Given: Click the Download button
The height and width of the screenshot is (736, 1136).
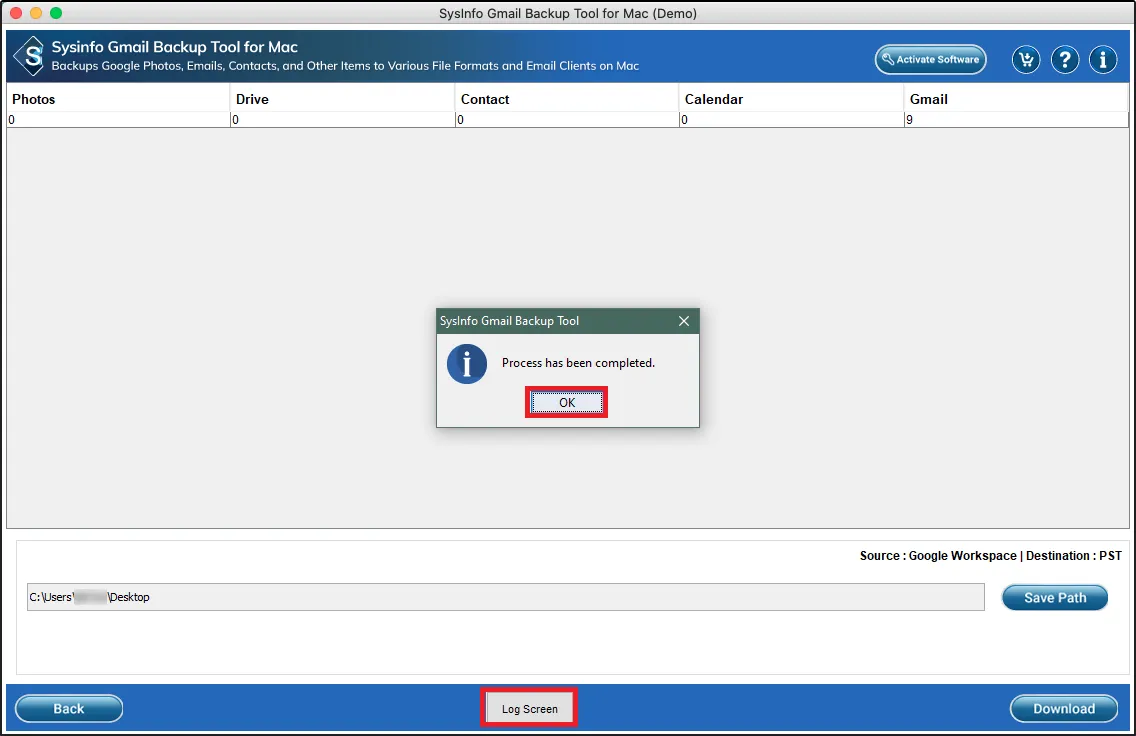Looking at the screenshot, I should click(1064, 708).
